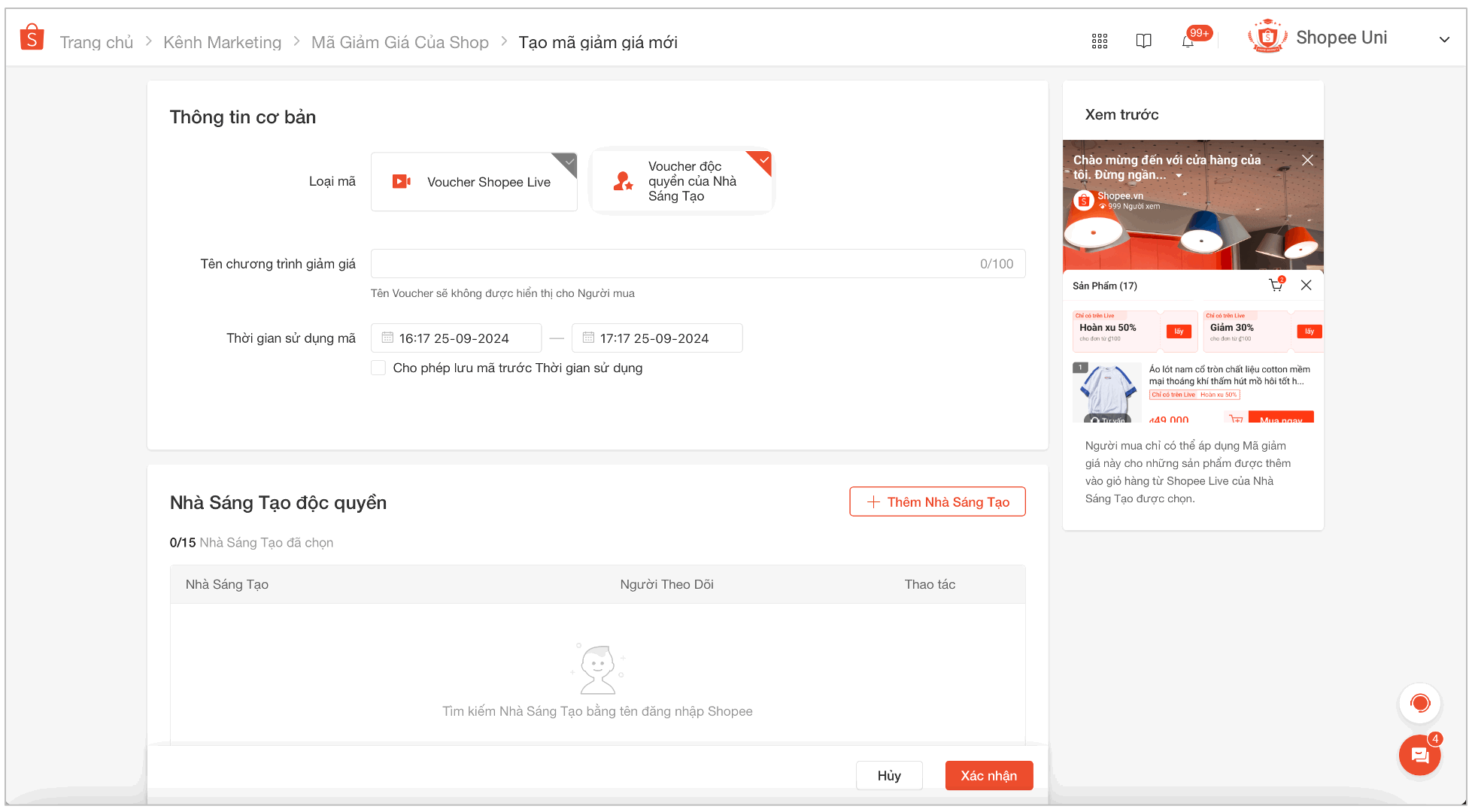Focus the Tên chương trình giảm giá field
This screenshot has height=812, width=1472.
pos(698,264)
